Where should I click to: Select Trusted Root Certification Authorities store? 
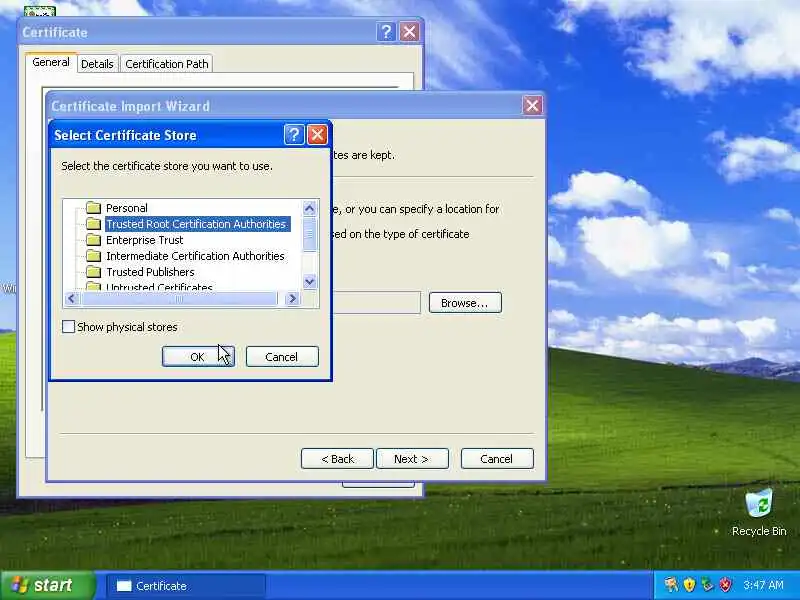pyautogui.click(x=197, y=224)
